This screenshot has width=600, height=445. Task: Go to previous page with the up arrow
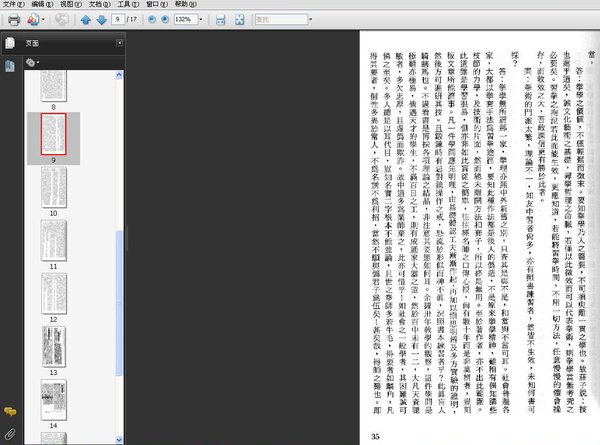point(86,20)
